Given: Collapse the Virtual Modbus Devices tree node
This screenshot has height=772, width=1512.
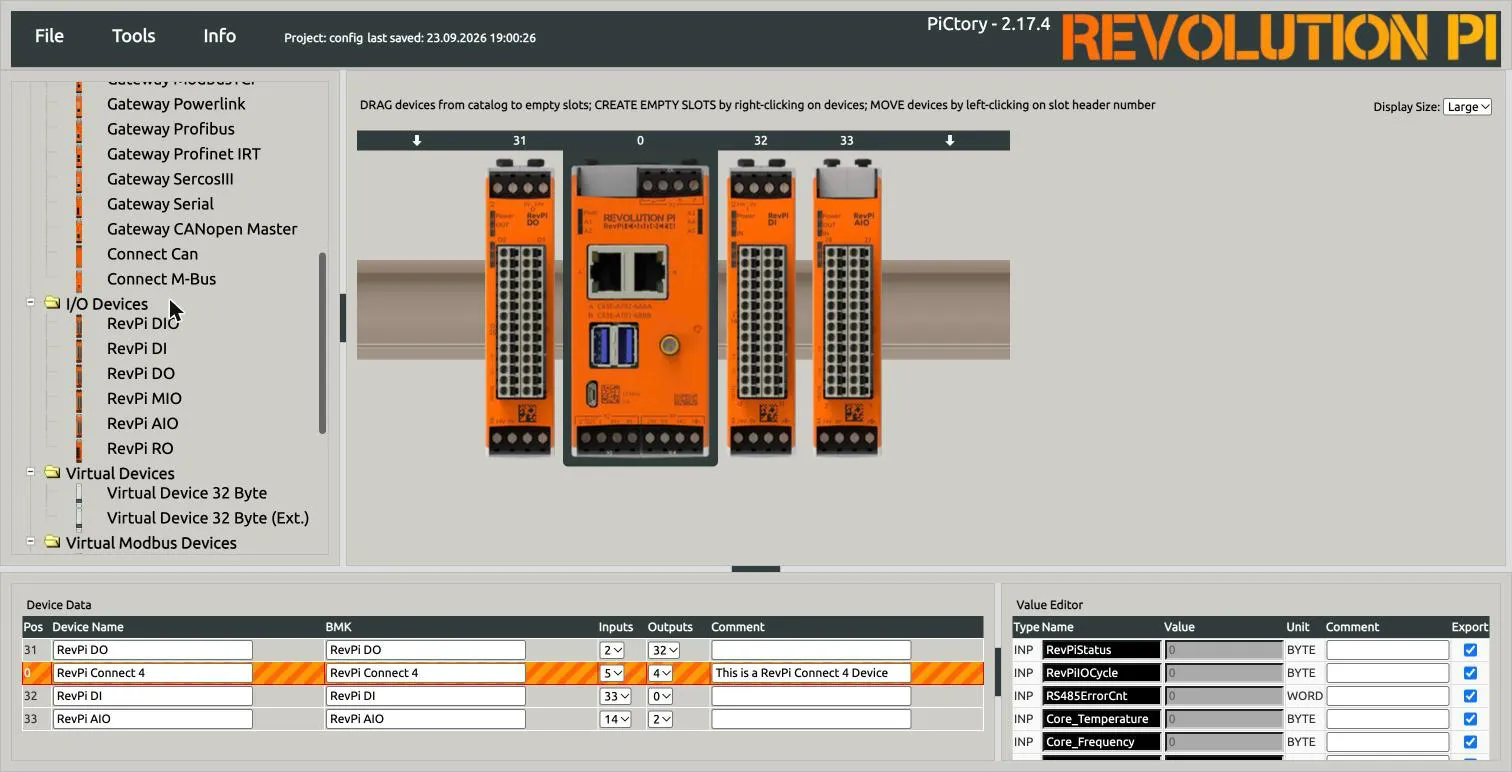Looking at the screenshot, I should 30,541.
